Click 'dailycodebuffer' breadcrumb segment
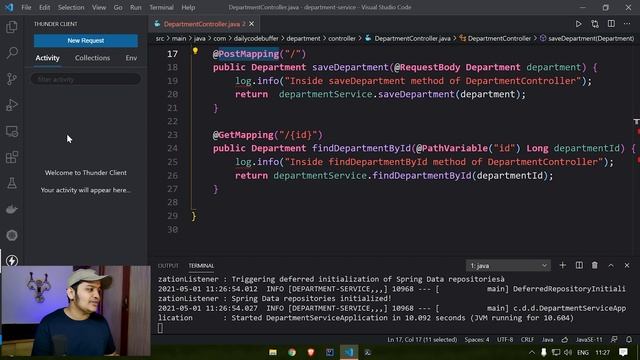 pyautogui.click(x=256, y=38)
